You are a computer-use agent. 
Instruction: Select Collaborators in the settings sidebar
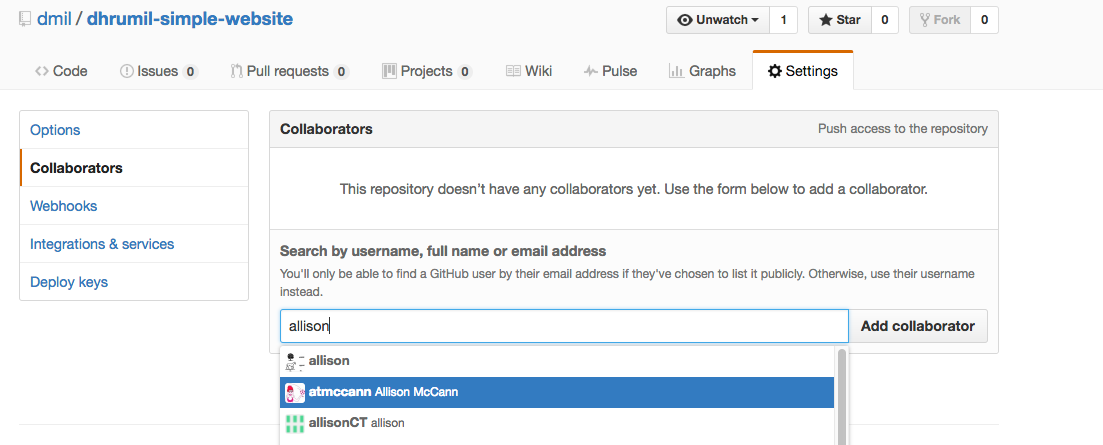pos(134,168)
